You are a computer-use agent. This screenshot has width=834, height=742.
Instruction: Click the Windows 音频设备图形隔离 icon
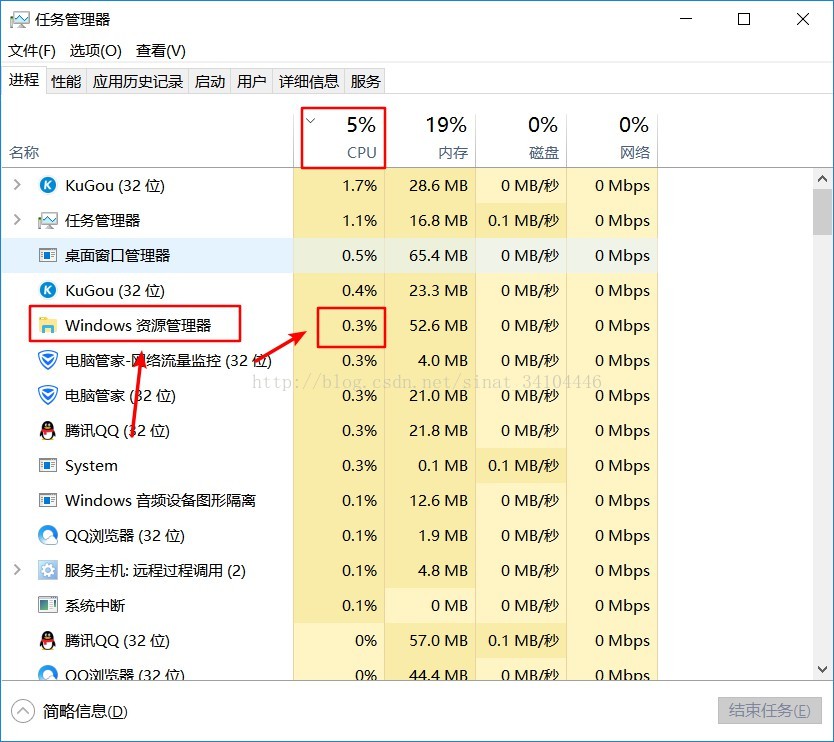[48, 500]
